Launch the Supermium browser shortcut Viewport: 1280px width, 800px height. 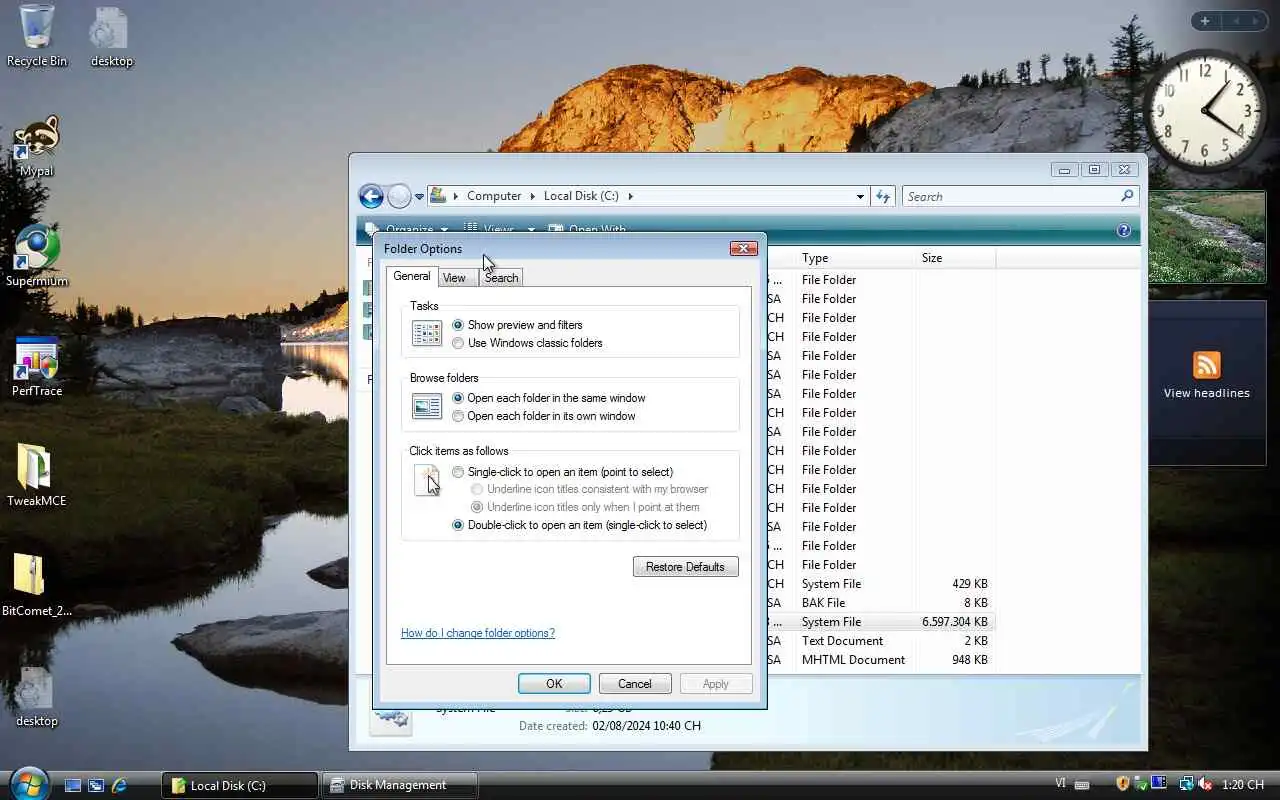(x=37, y=256)
